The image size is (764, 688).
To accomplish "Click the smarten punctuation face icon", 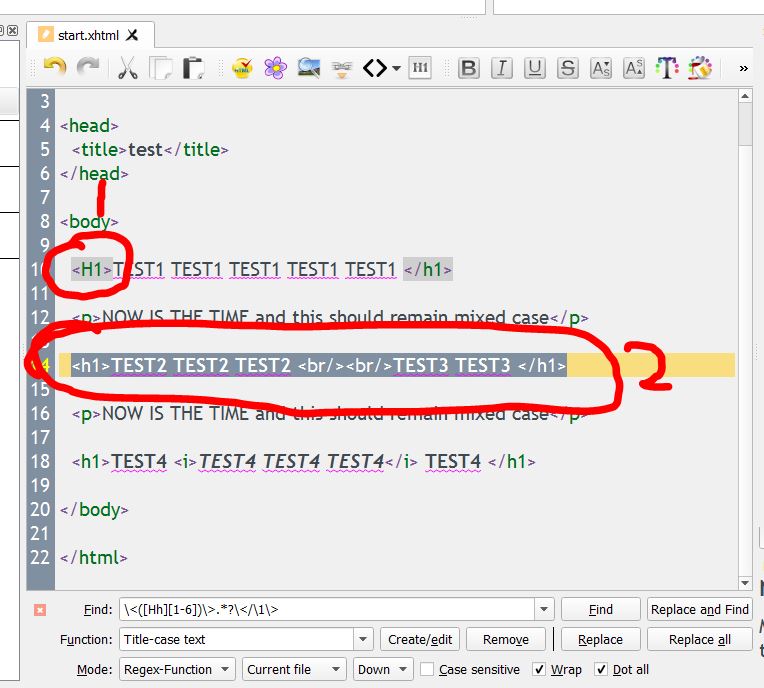I will [x=342, y=68].
